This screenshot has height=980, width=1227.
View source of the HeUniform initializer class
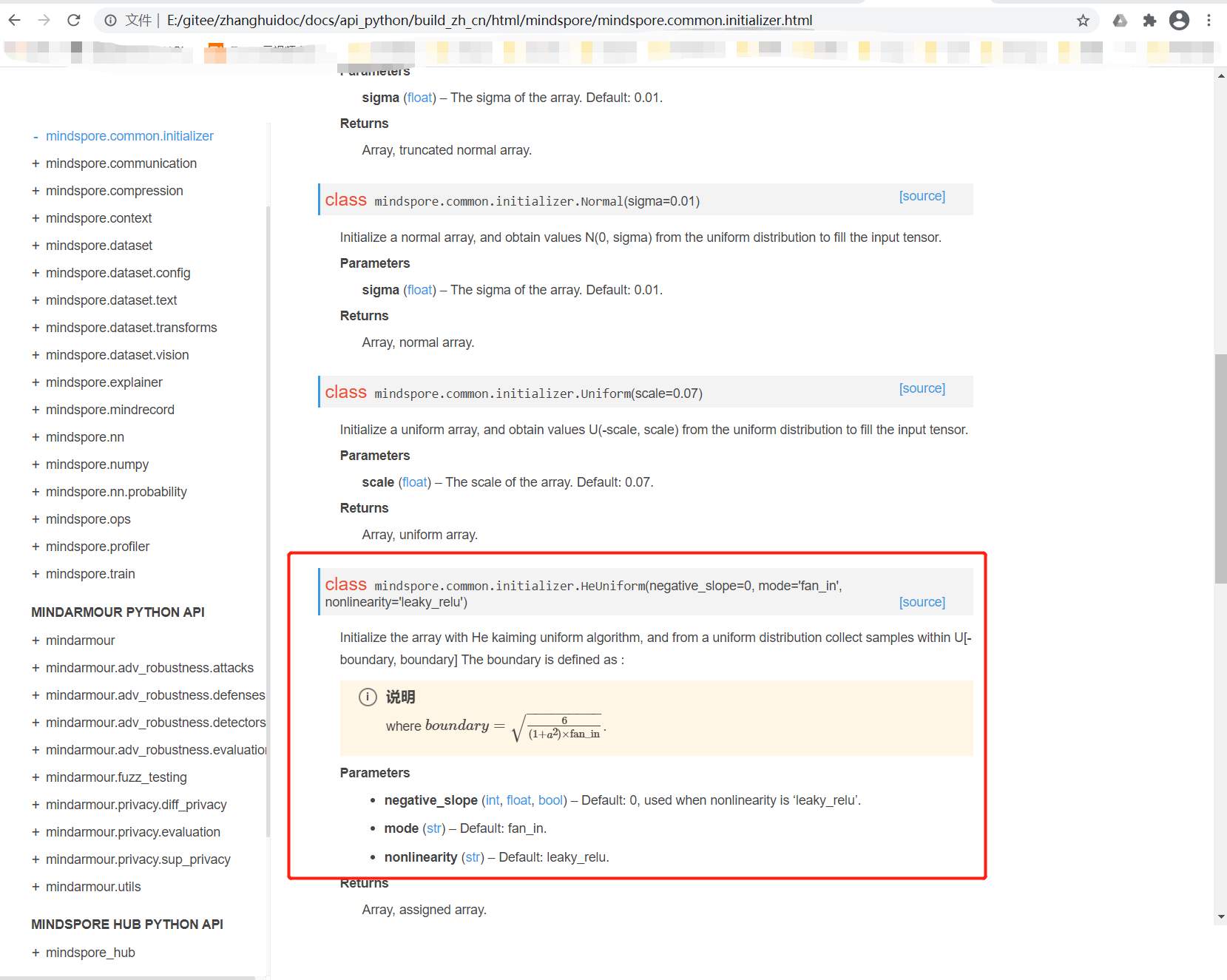pos(922,602)
